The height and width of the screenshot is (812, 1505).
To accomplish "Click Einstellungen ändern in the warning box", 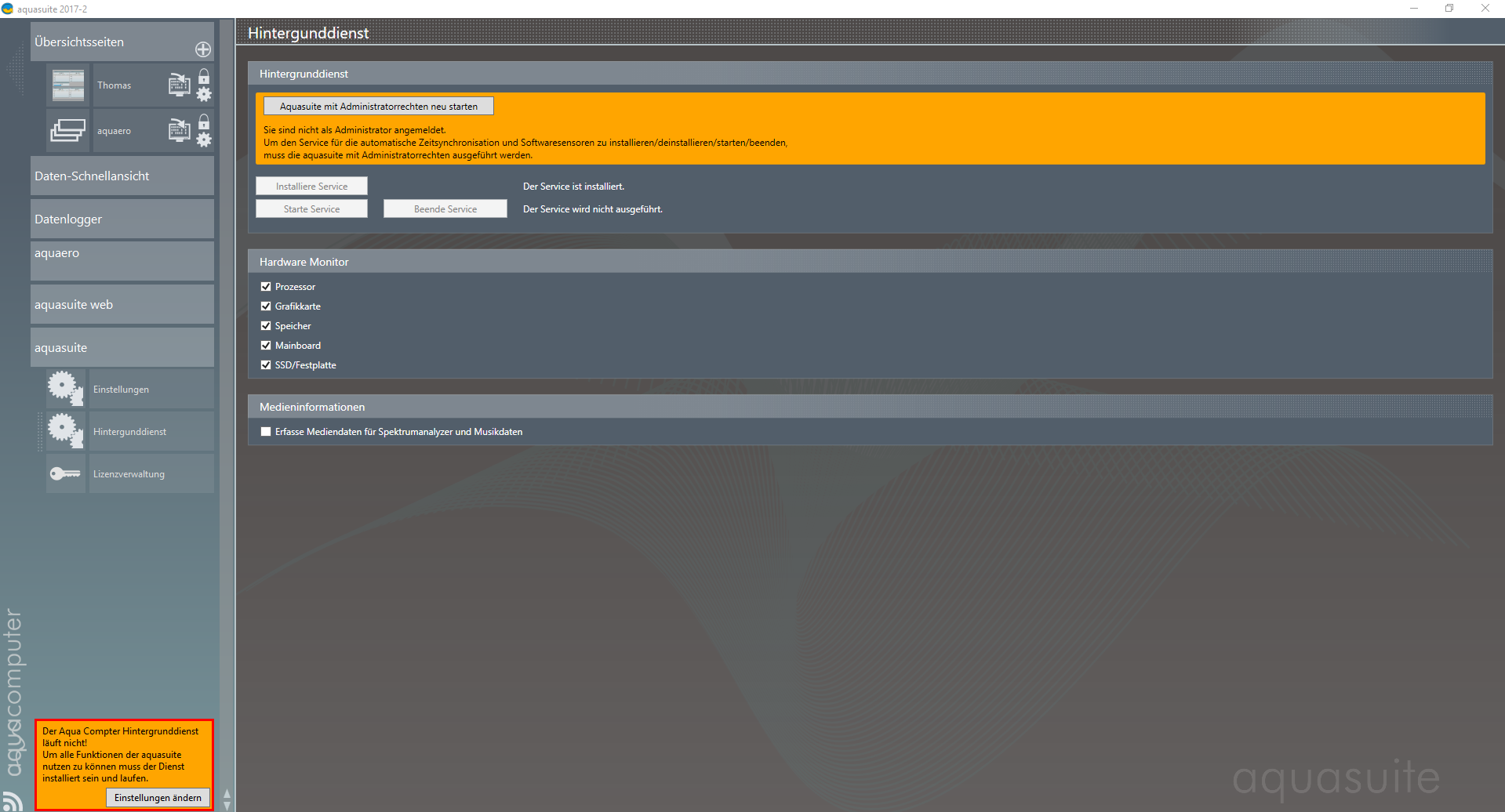I will (158, 798).
